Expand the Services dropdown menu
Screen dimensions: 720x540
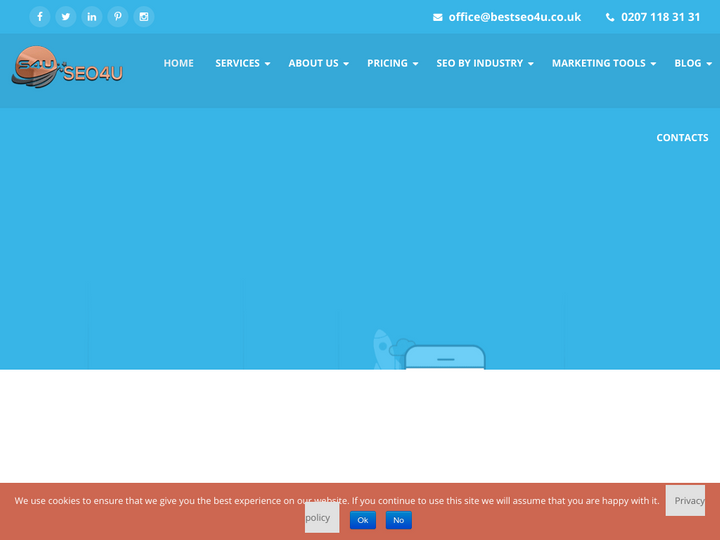(x=242, y=63)
